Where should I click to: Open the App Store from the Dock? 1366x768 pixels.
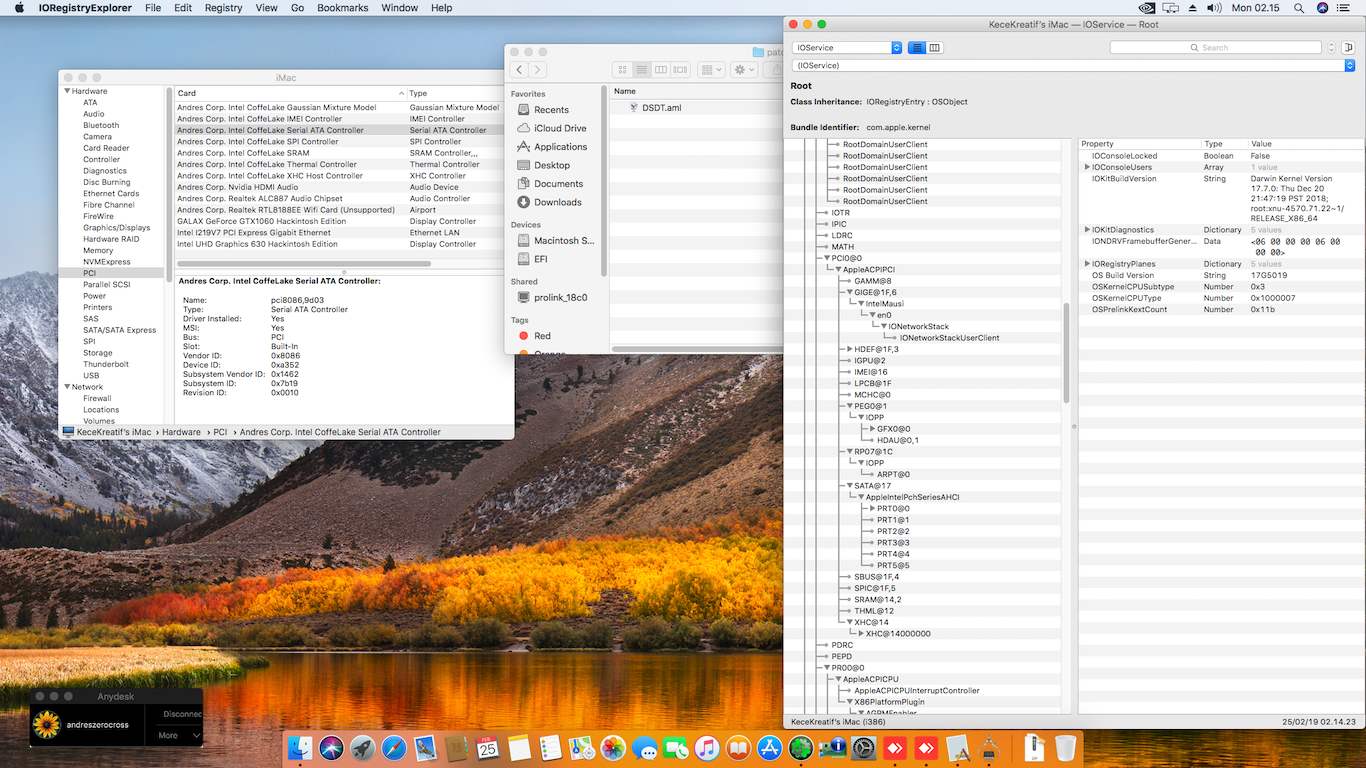point(769,748)
